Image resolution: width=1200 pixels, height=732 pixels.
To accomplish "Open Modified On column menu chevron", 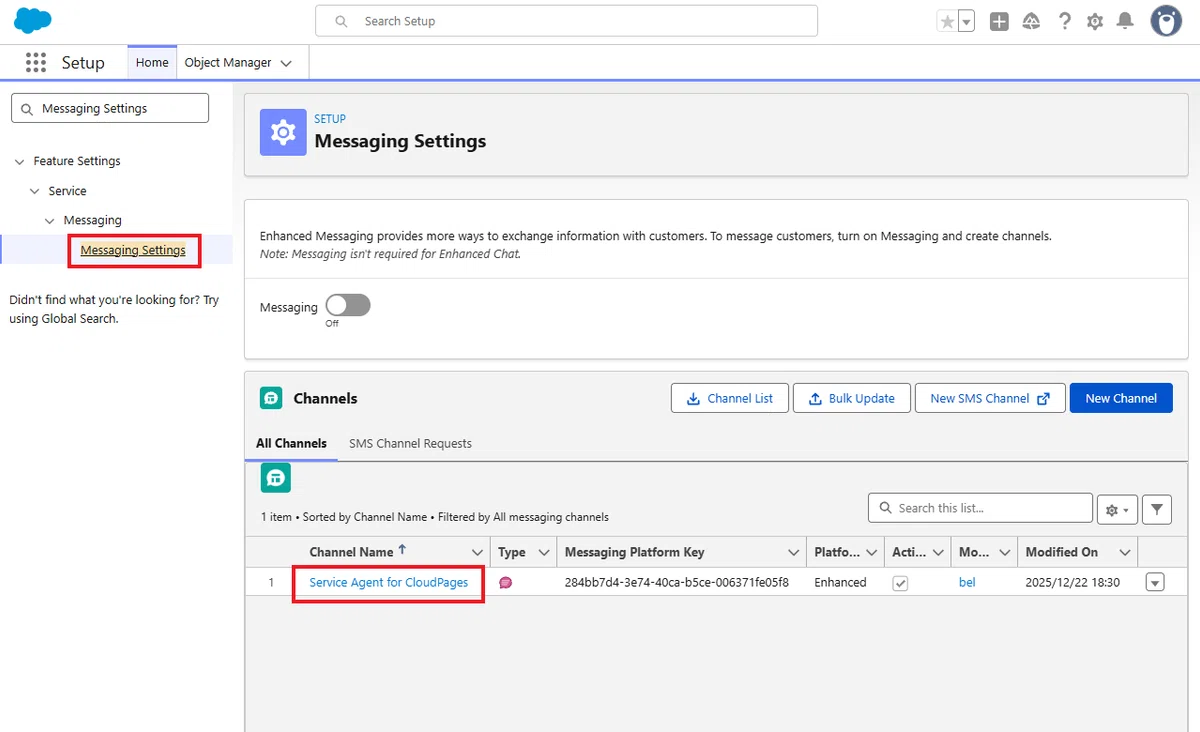I will (x=1126, y=552).
